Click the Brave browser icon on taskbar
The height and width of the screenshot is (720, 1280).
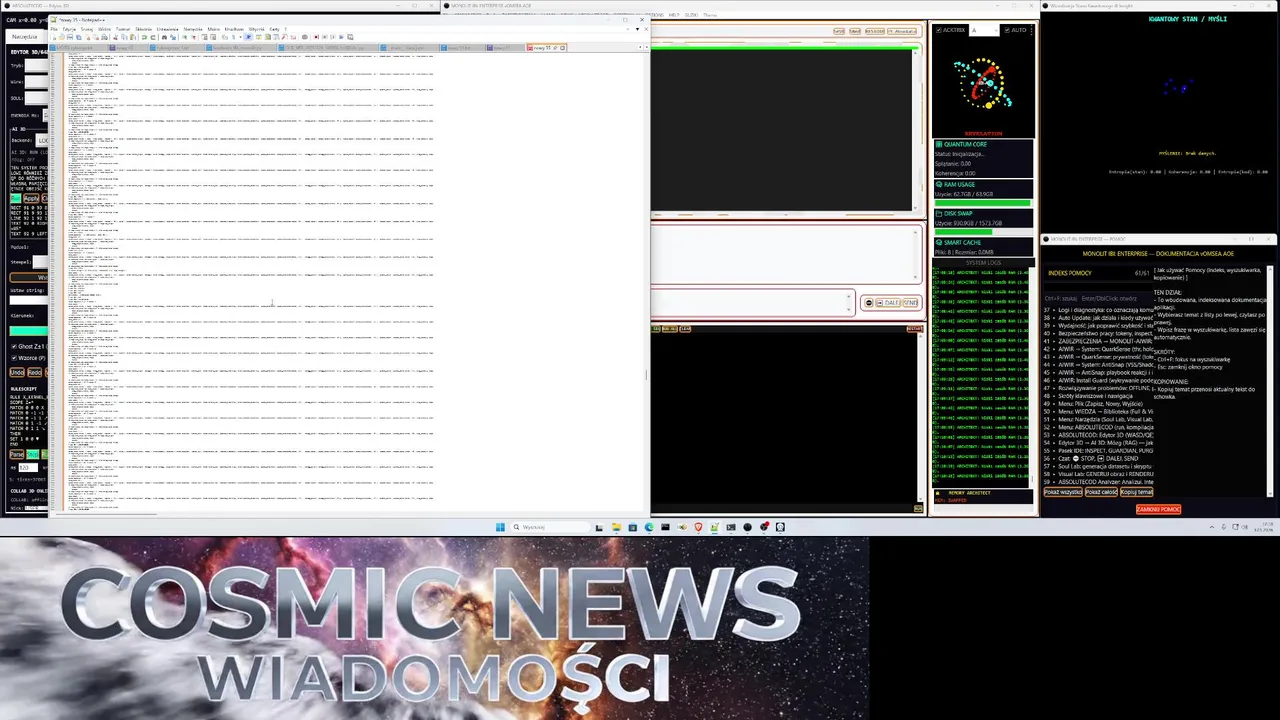pyautogui.click(x=698, y=527)
